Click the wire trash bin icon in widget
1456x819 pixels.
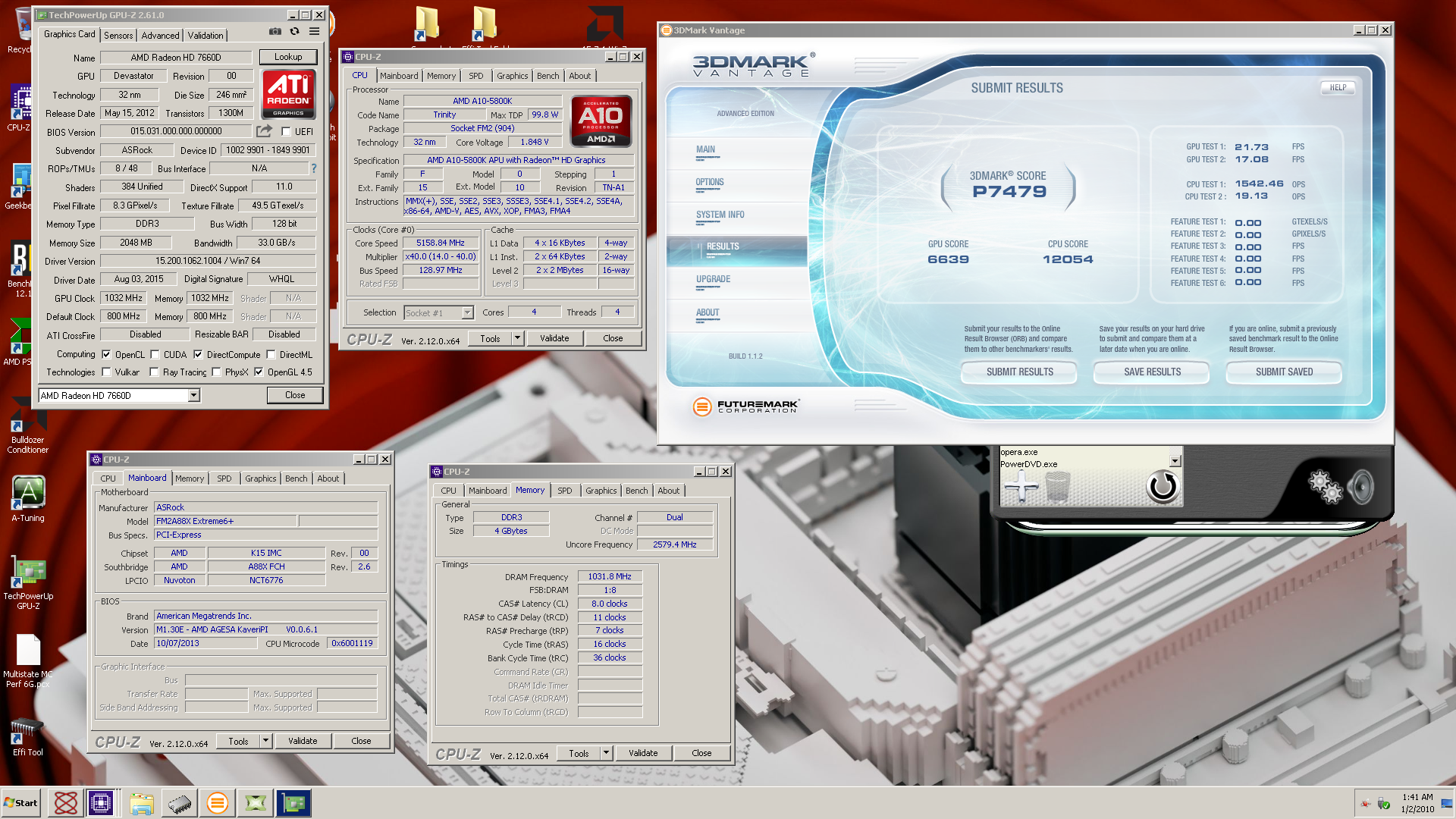[1058, 486]
